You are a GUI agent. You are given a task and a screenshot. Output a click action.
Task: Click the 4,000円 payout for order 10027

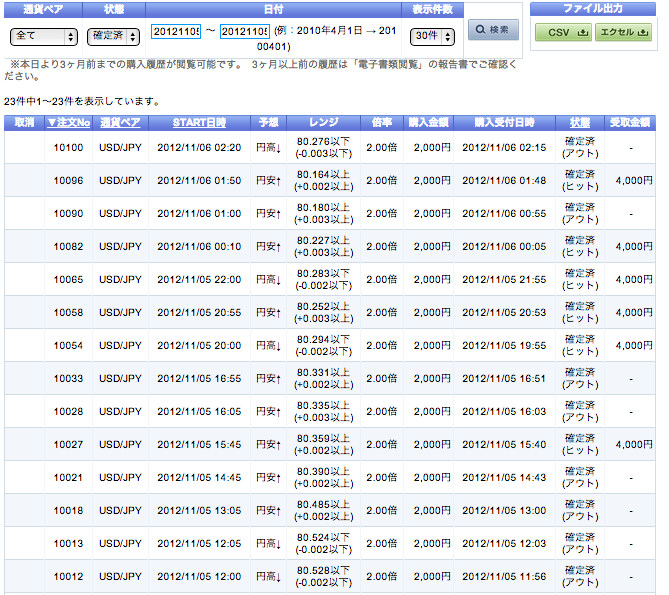(x=634, y=444)
